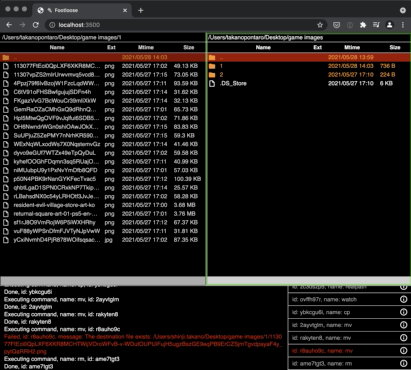
Task: Sort left pane by Size column
Action: click(189, 47)
